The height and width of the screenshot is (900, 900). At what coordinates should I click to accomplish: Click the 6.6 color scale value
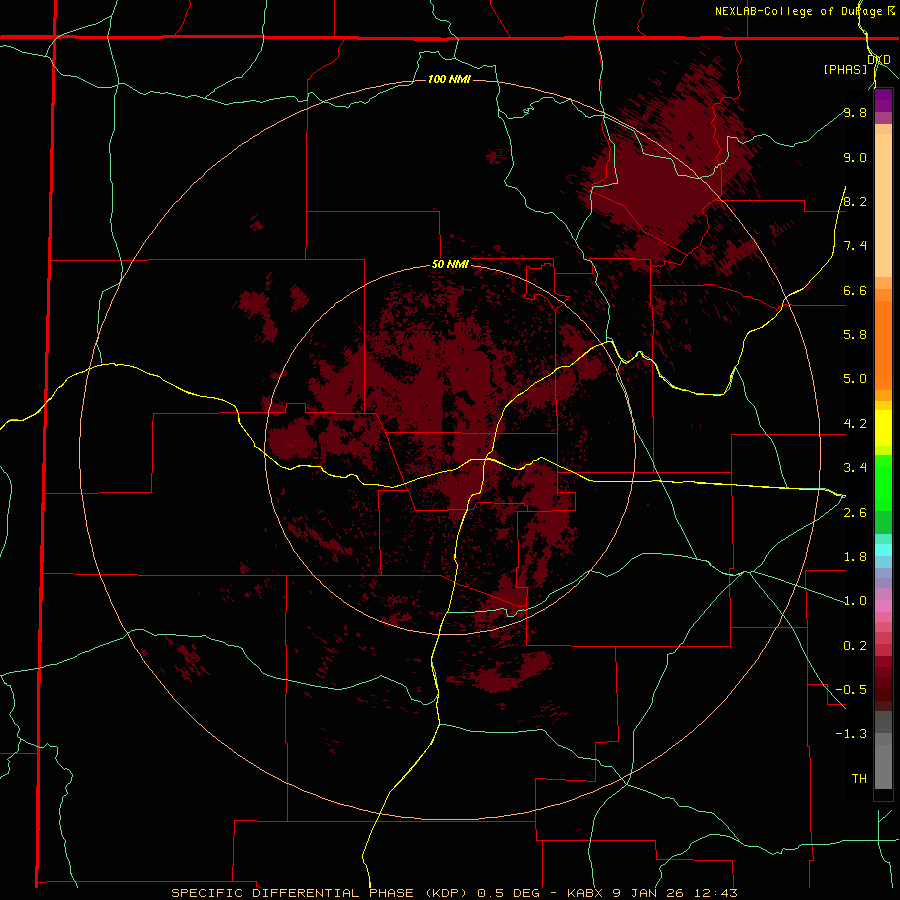click(x=855, y=290)
